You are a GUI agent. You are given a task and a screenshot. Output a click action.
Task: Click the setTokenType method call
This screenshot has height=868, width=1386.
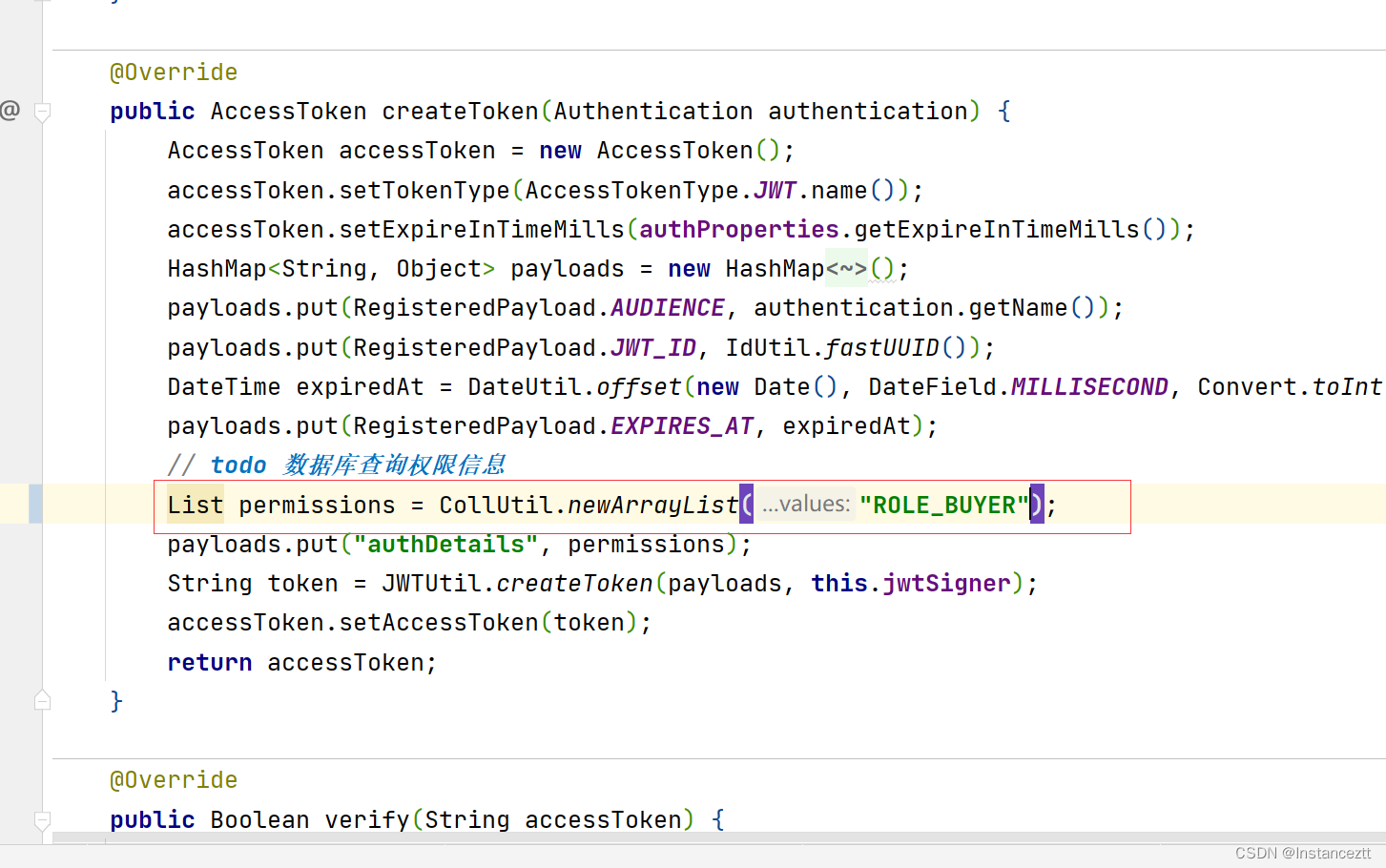(424, 191)
